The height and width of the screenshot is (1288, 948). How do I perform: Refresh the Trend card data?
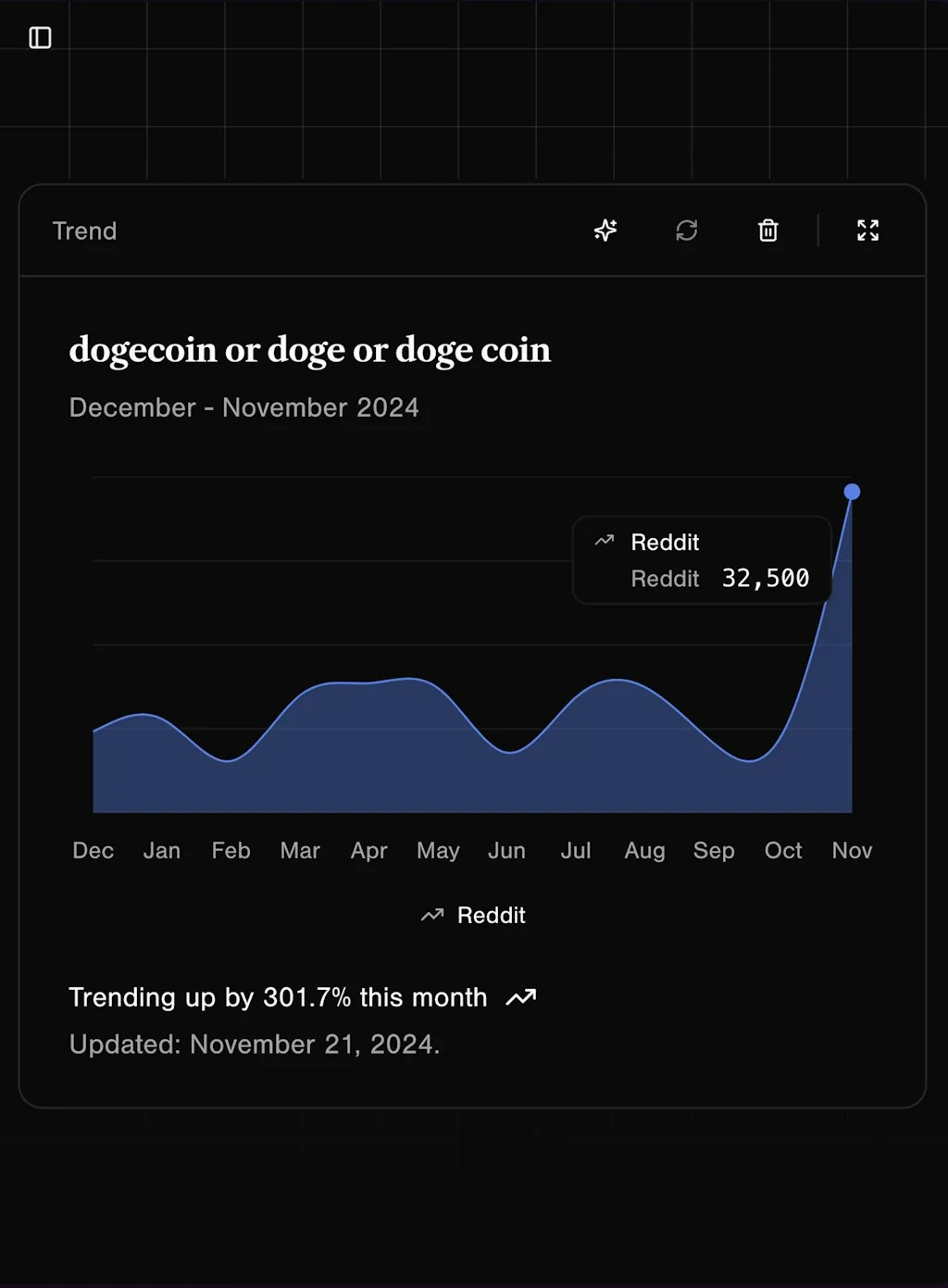[686, 231]
